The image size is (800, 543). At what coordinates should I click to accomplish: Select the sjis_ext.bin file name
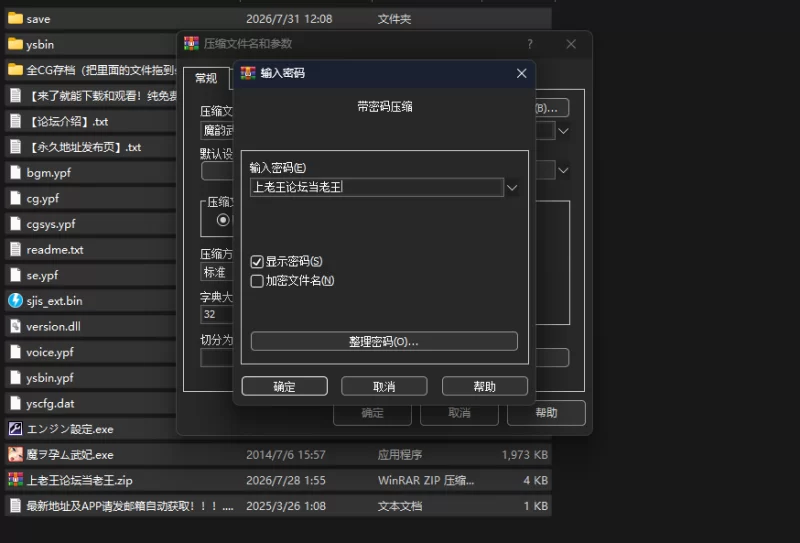coord(55,301)
